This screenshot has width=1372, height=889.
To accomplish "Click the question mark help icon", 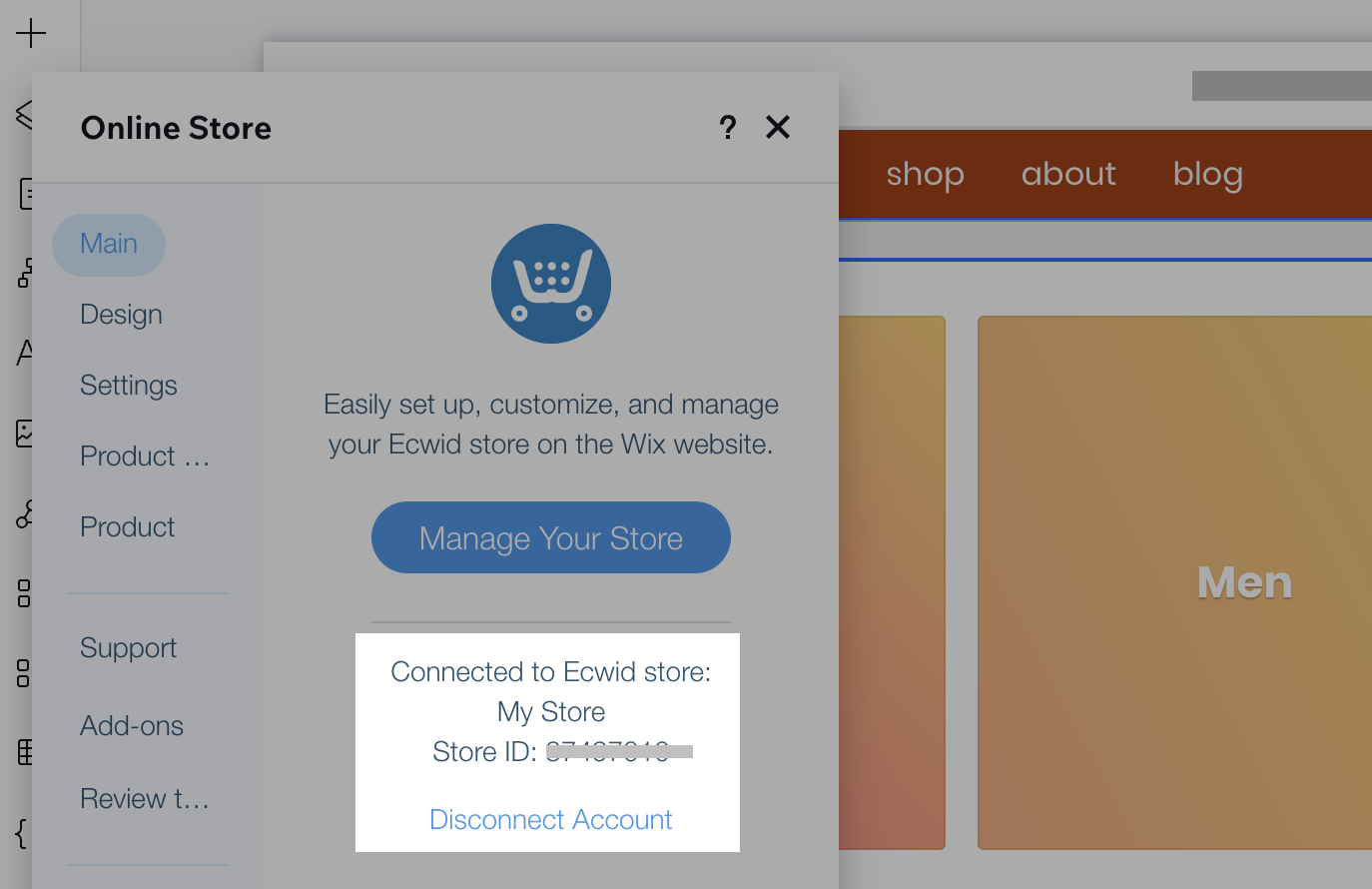I will (x=728, y=128).
